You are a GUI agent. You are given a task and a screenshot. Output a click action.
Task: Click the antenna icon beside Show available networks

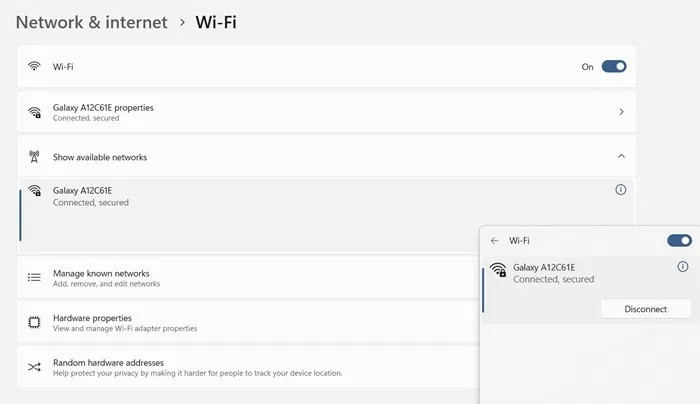(34, 157)
